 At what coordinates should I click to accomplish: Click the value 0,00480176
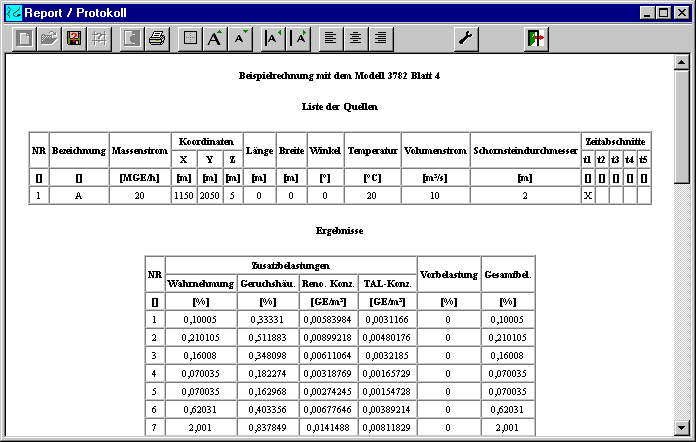(x=387, y=338)
